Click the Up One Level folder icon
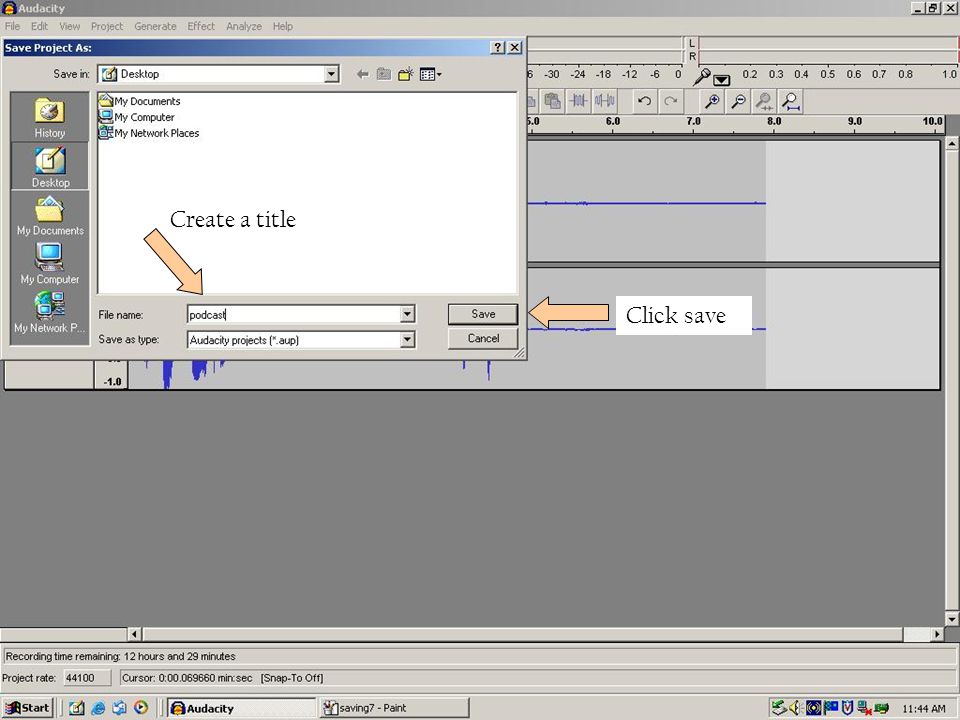The width and height of the screenshot is (960, 720). click(384, 74)
